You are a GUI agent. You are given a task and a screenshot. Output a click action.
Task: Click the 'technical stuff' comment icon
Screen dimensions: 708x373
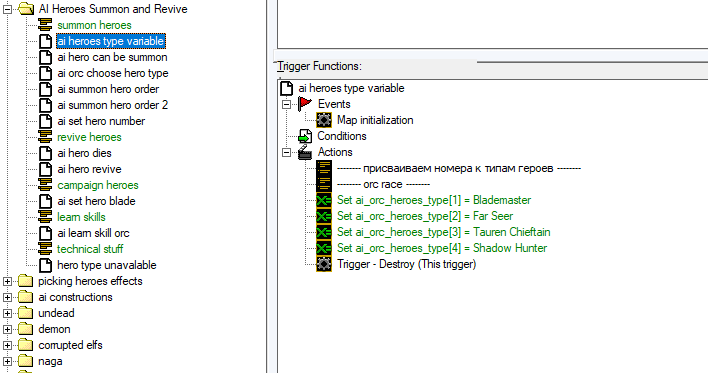45,249
